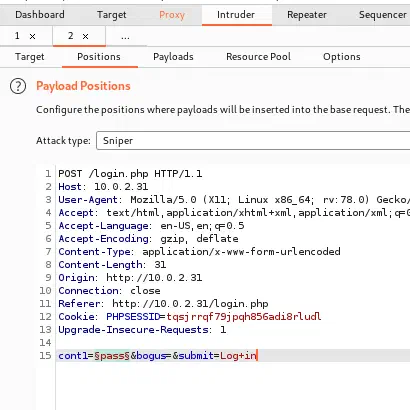The width and height of the screenshot is (410, 410).
Task: Select the Intruder Target sub-tab
Action: tap(30, 57)
